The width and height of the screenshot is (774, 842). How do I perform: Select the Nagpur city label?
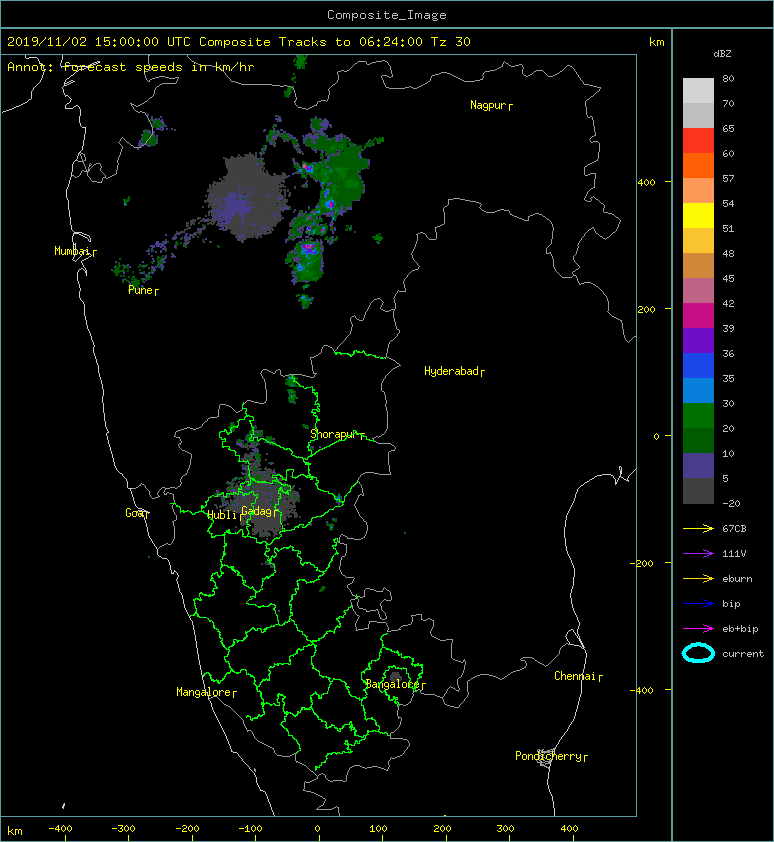coord(488,105)
